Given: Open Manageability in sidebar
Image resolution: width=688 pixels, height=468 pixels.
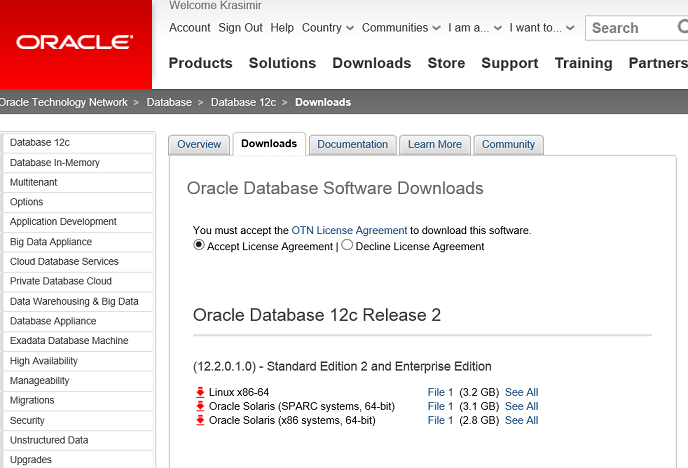Looking at the screenshot, I should coord(78,381).
